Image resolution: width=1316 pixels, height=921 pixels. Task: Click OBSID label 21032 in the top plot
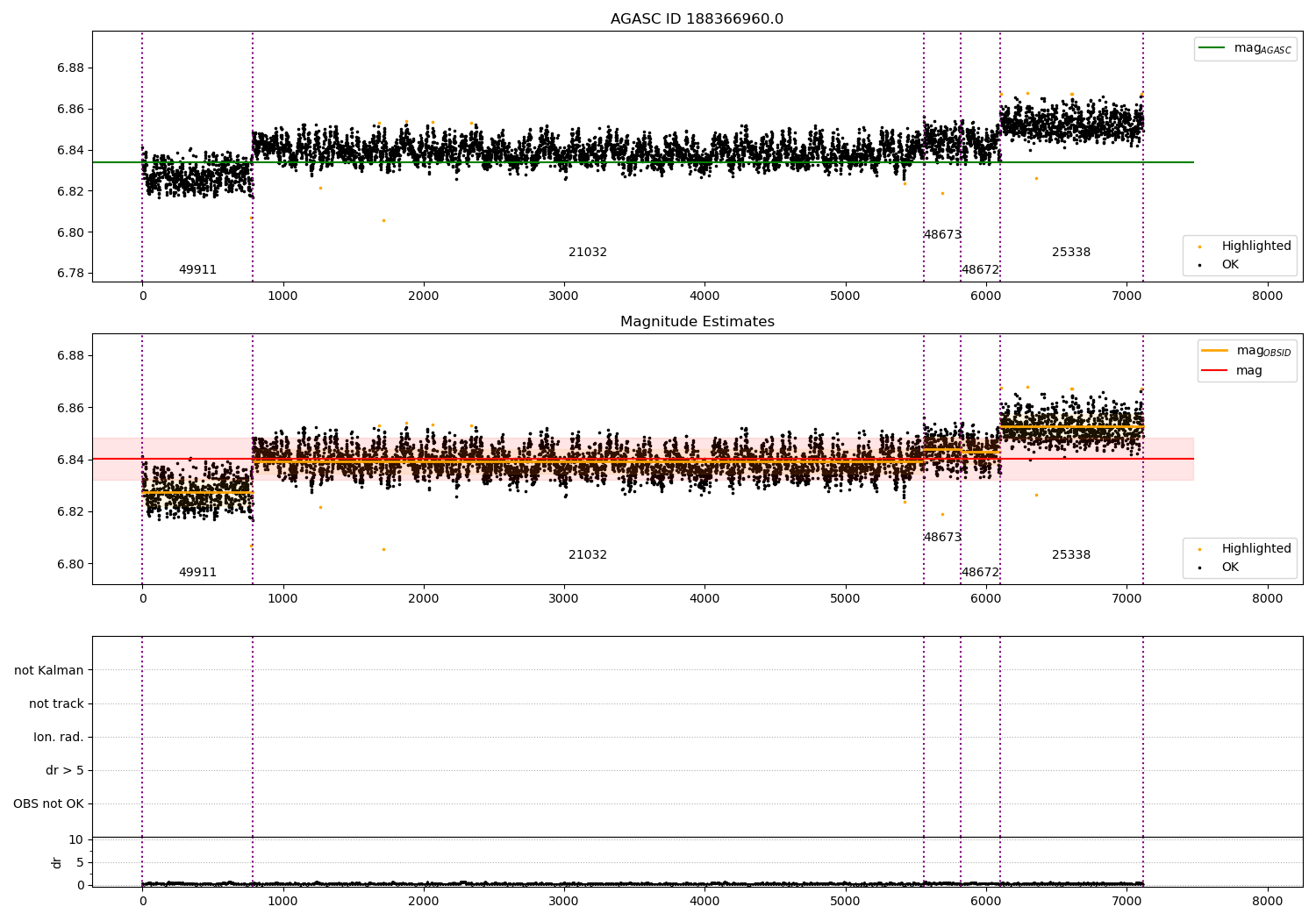click(588, 253)
